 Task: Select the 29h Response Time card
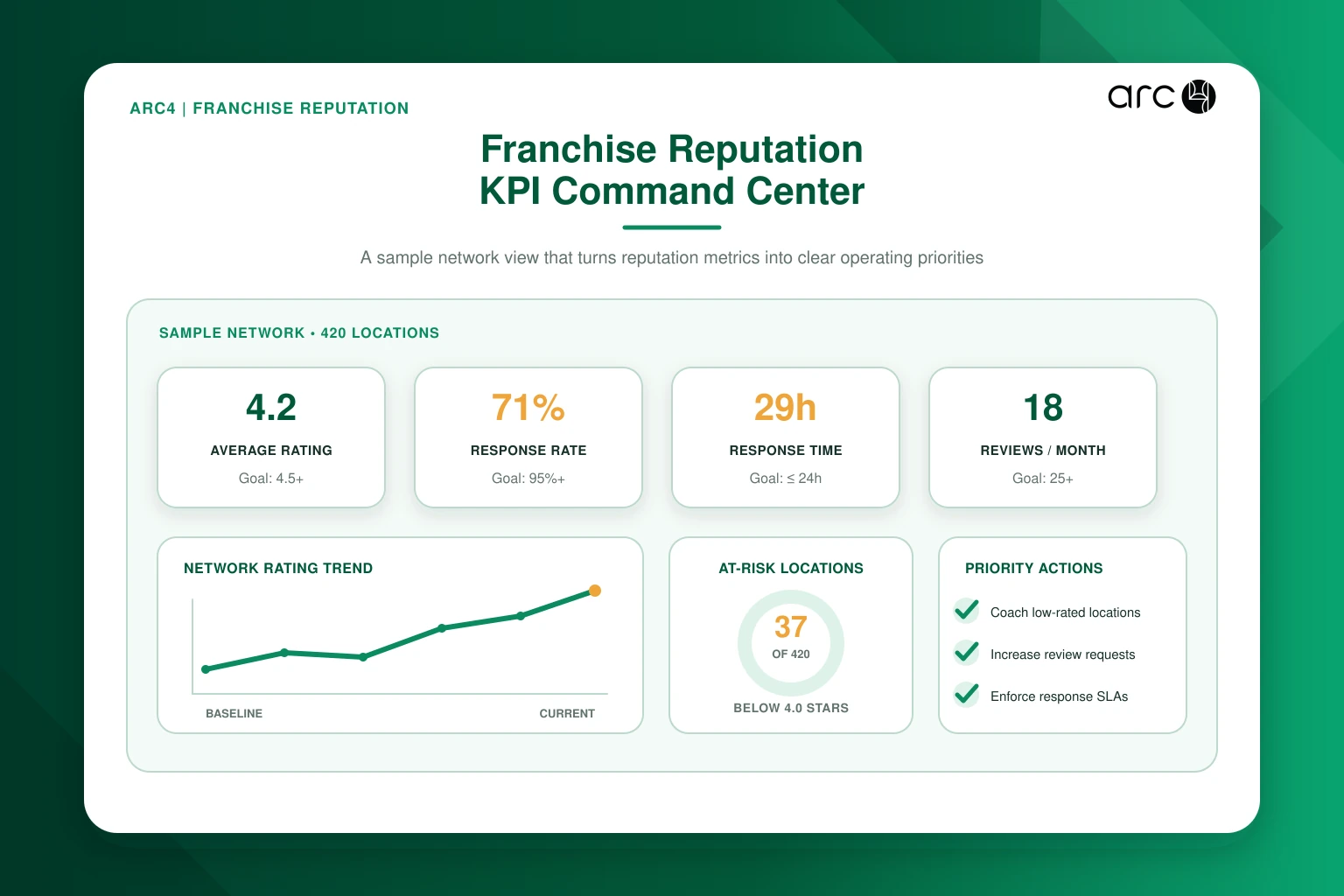786,437
